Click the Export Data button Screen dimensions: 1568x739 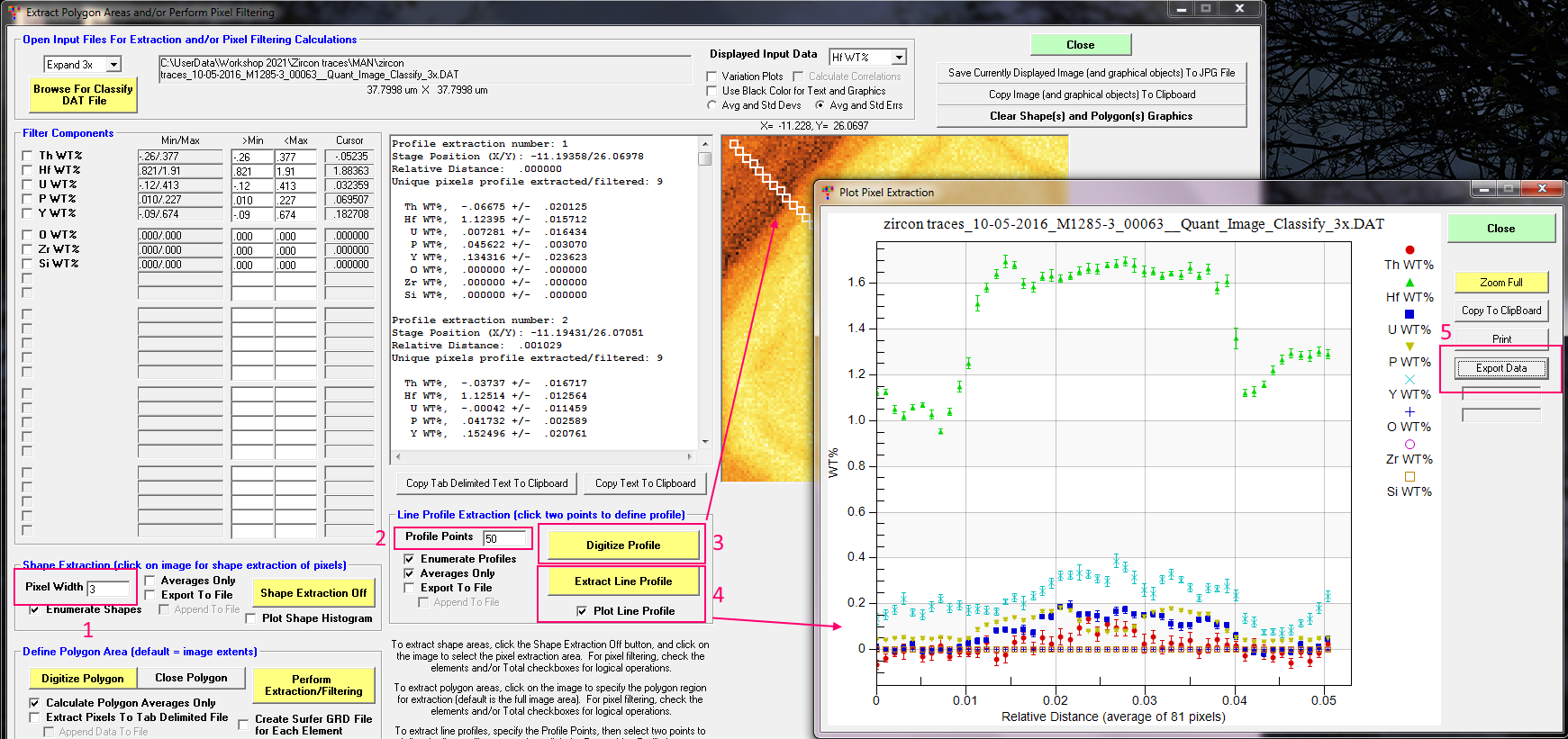click(1500, 368)
